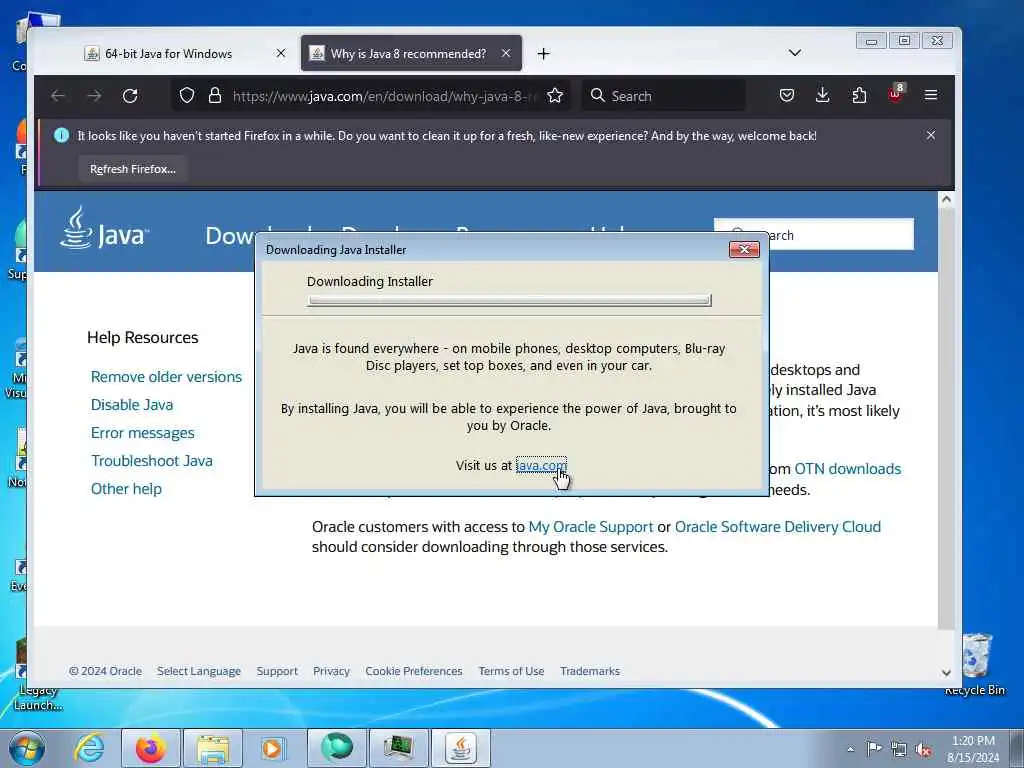Open Terms of Use footer link
This screenshot has height=768, width=1024.
point(511,671)
